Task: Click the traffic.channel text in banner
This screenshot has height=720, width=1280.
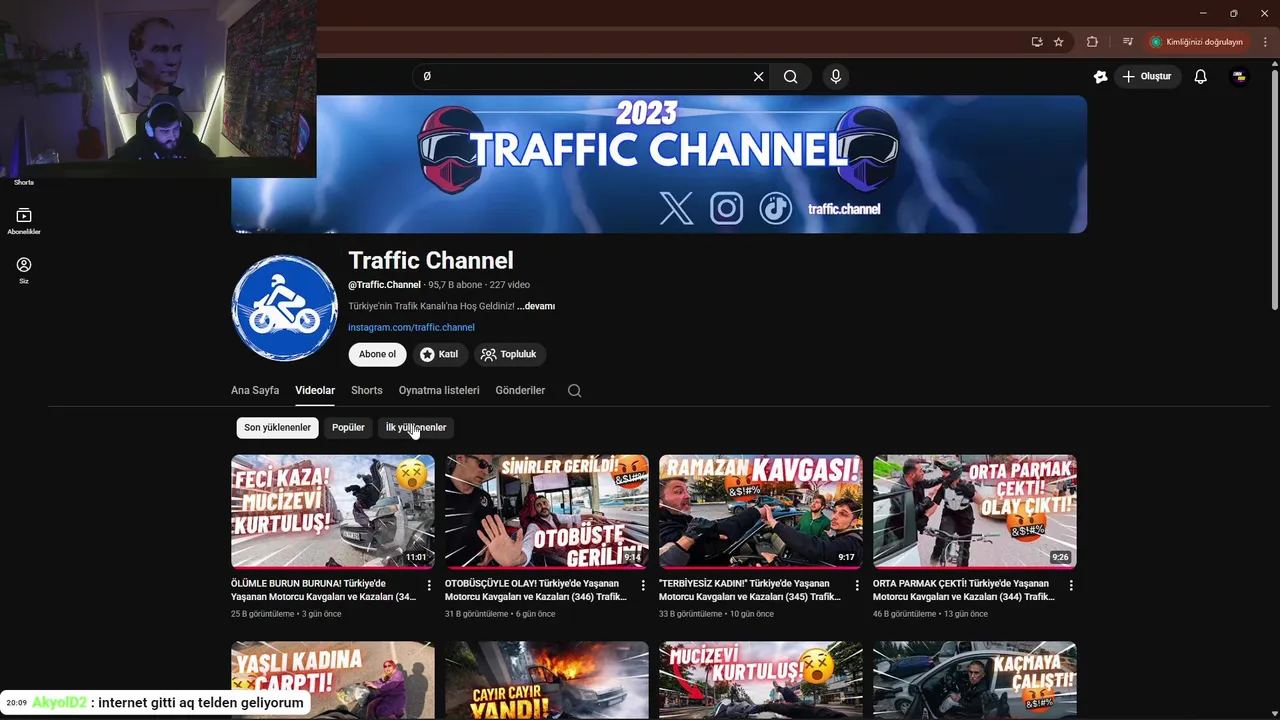Action: pos(844,209)
